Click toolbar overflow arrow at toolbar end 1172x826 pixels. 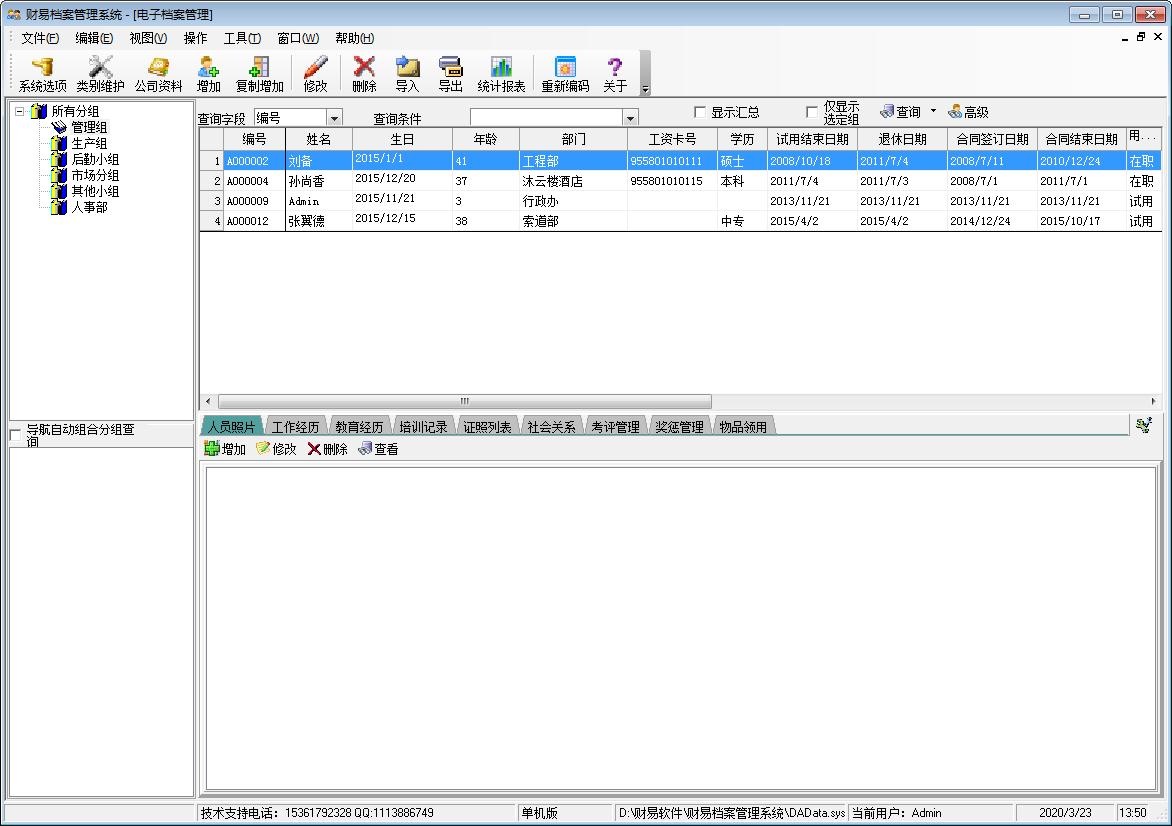pyautogui.click(x=645, y=74)
